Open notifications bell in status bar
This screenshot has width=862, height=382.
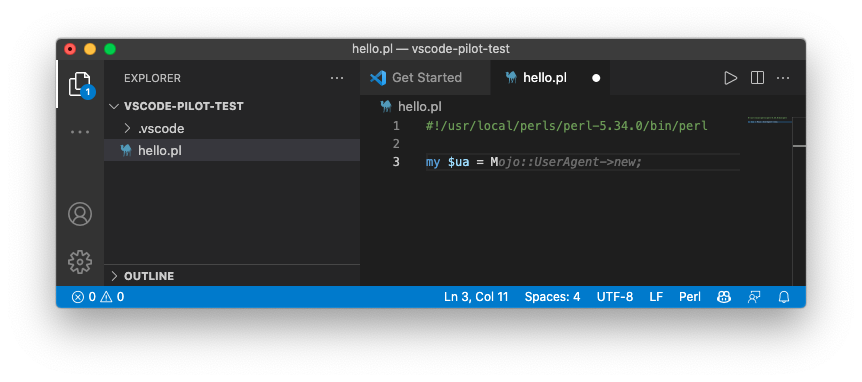point(784,297)
